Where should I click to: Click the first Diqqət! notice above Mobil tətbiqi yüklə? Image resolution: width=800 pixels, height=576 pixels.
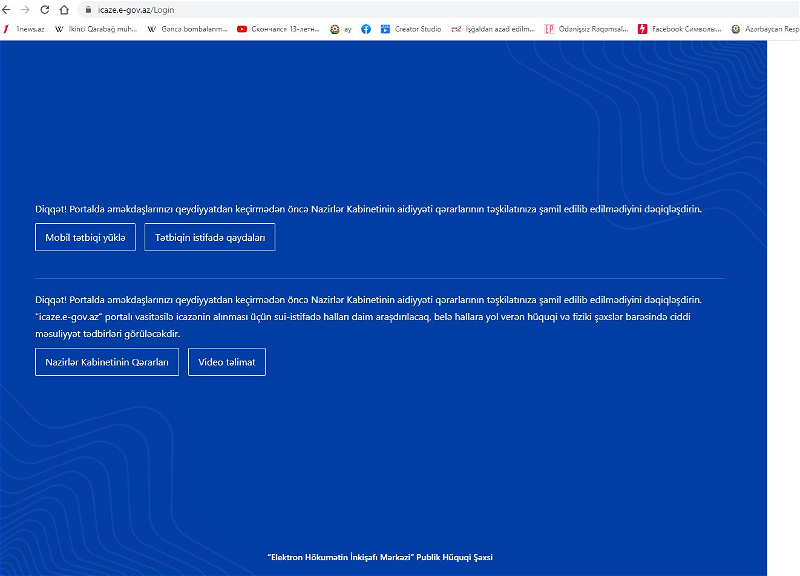[x=368, y=209]
